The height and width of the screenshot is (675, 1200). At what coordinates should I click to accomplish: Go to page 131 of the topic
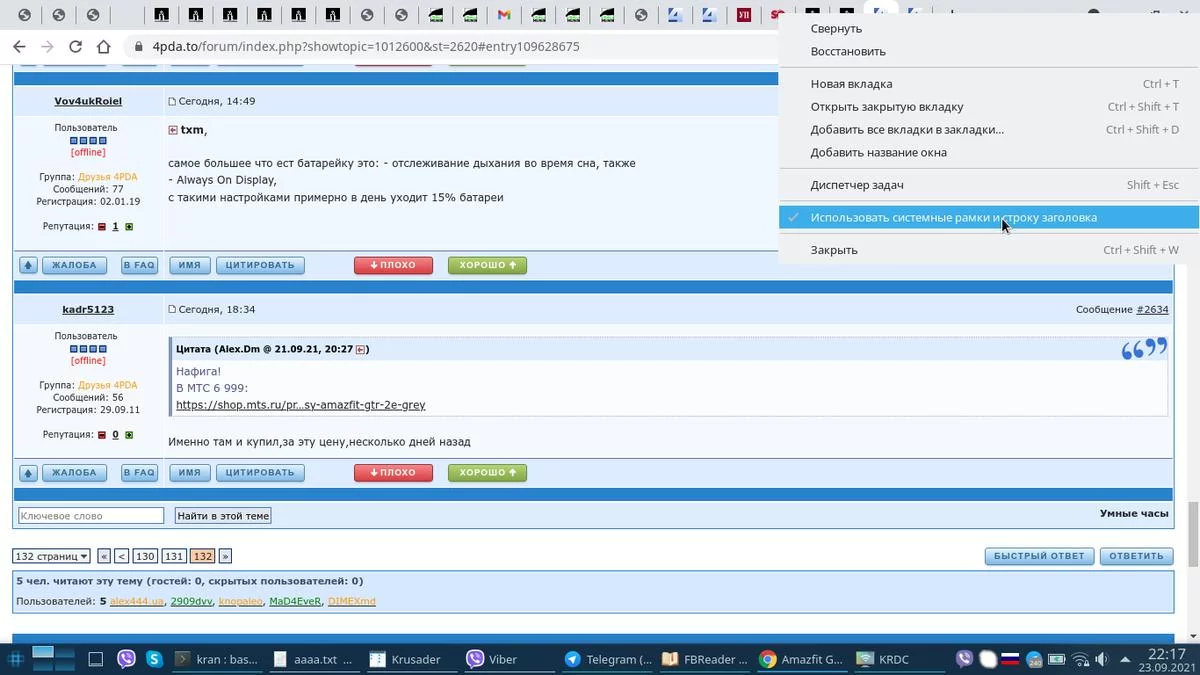(174, 556)
